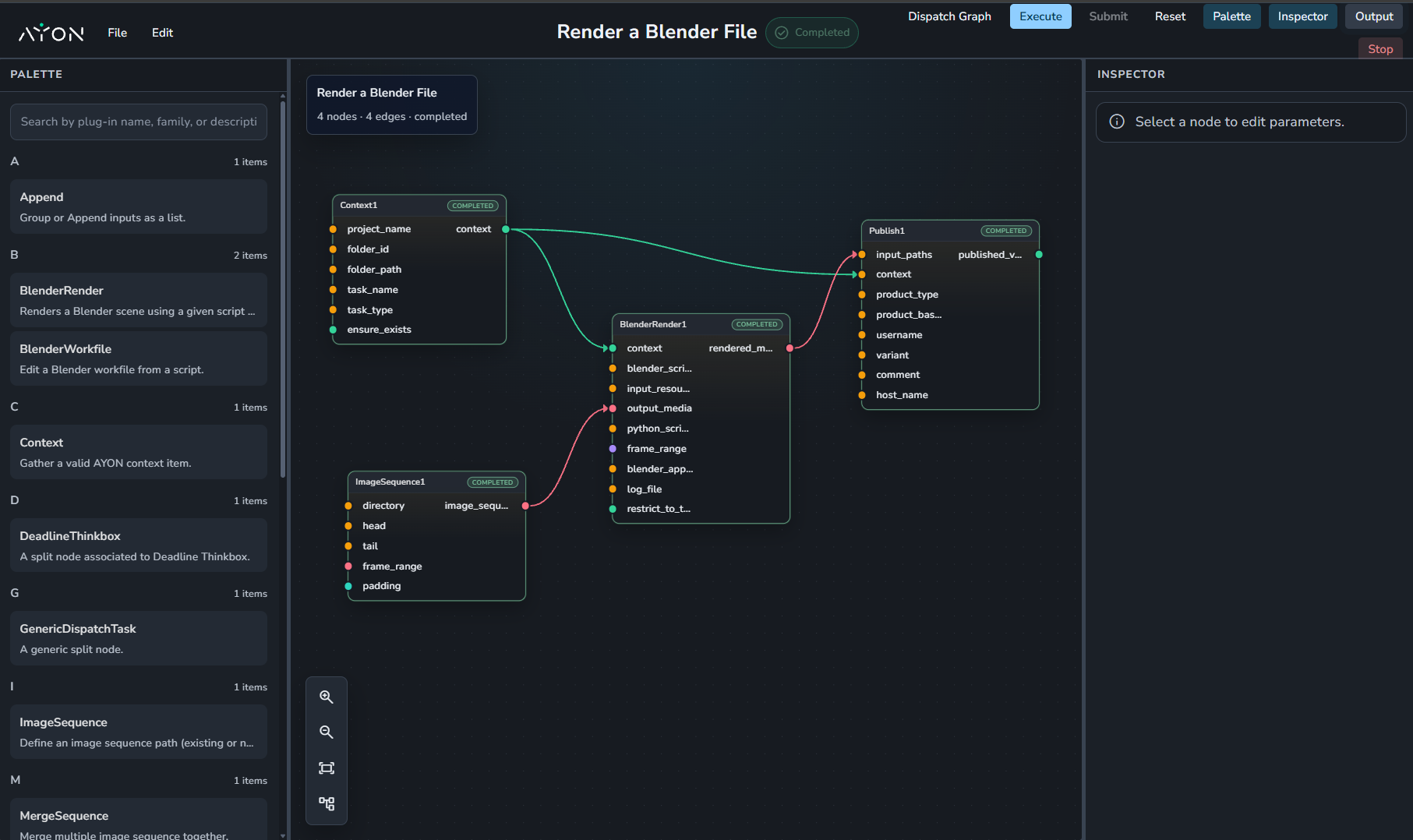
Task: Click the zoom in canvas icon
Action: 327,697
